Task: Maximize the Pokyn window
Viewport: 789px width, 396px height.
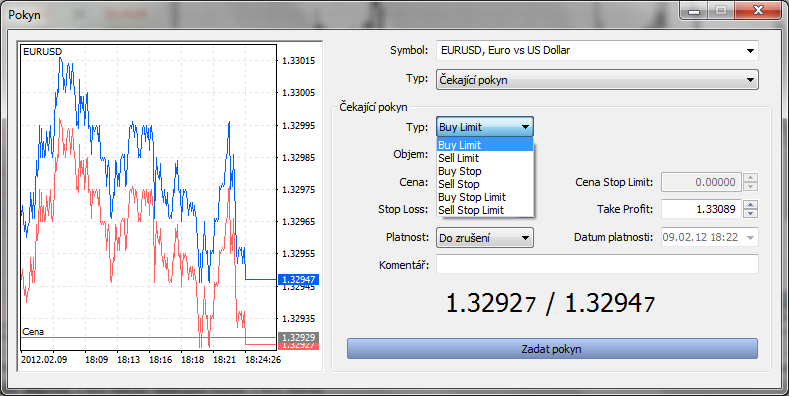Action: tap(721, 10)
